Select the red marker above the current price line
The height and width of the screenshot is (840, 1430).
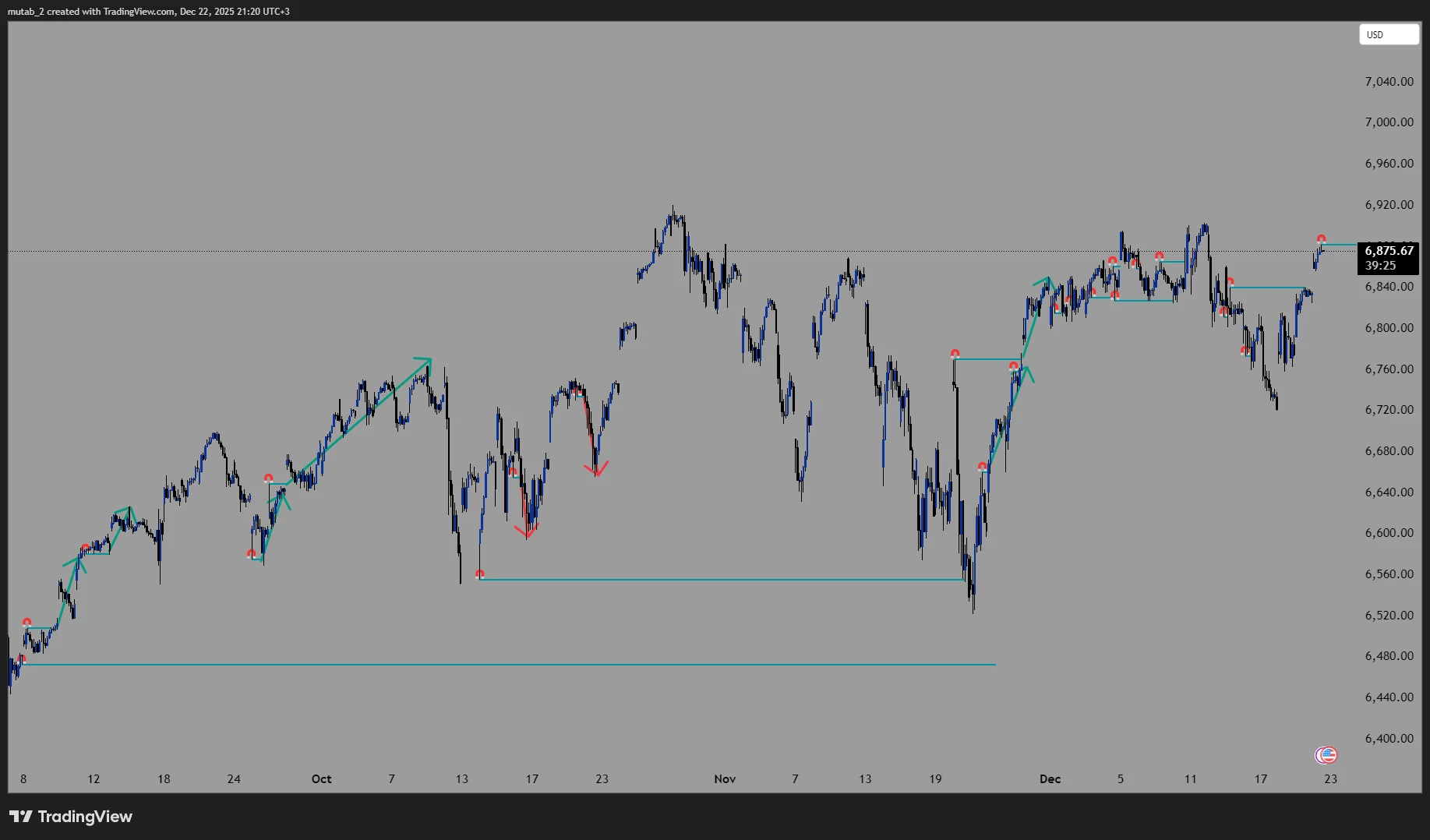click(1321, 239)
